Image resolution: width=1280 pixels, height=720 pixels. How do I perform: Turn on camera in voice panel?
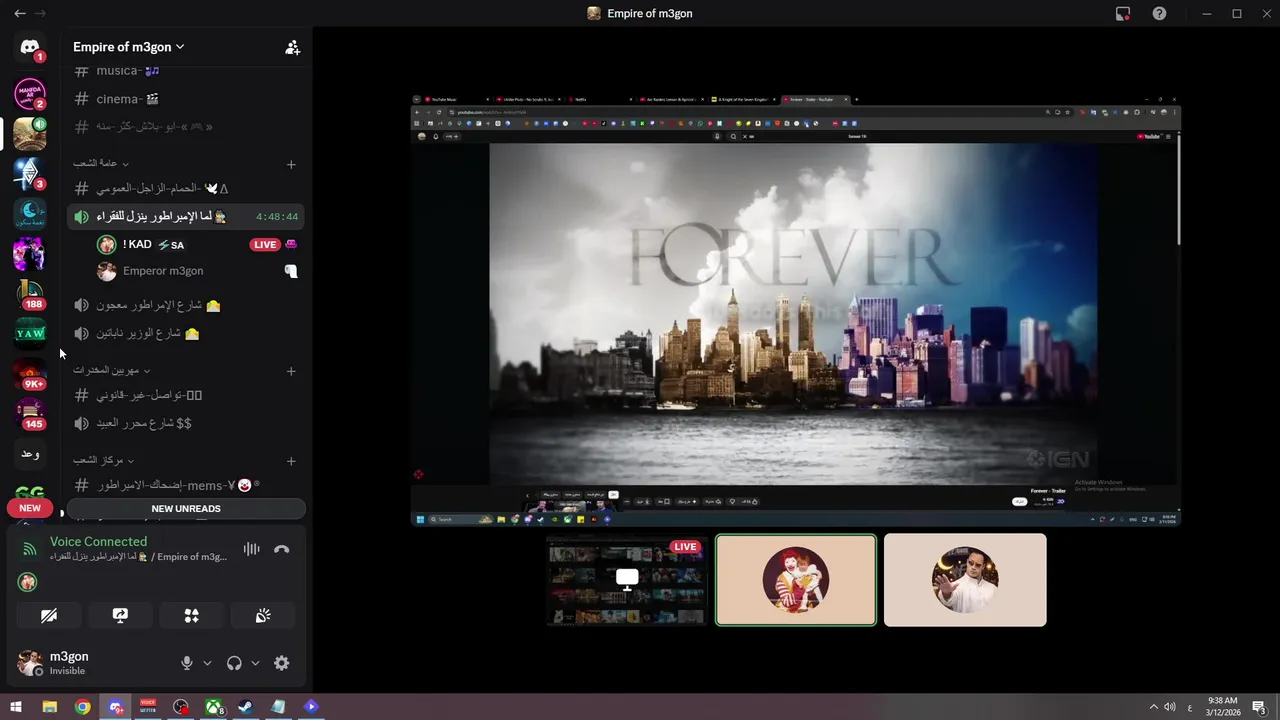pyautogui.click(x=48, y=616)
